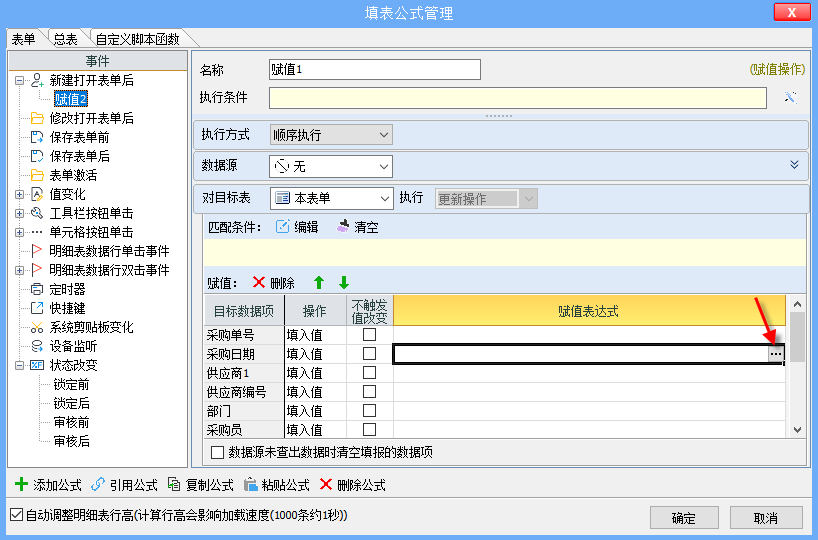Open the 对目标表 本表单 dropdown
This screenshot has height=540, width=818.
pos(384,199)
